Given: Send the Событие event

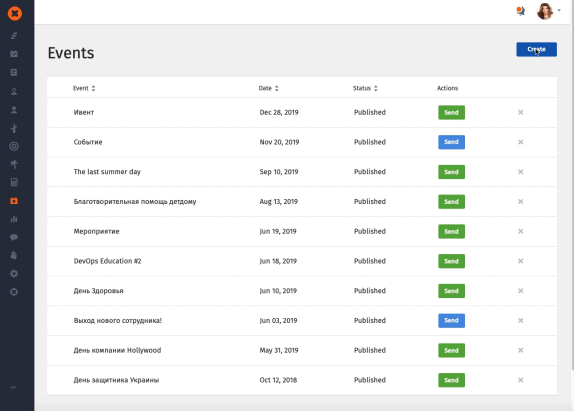Looking at the screenshot, I should pos(451,142).
